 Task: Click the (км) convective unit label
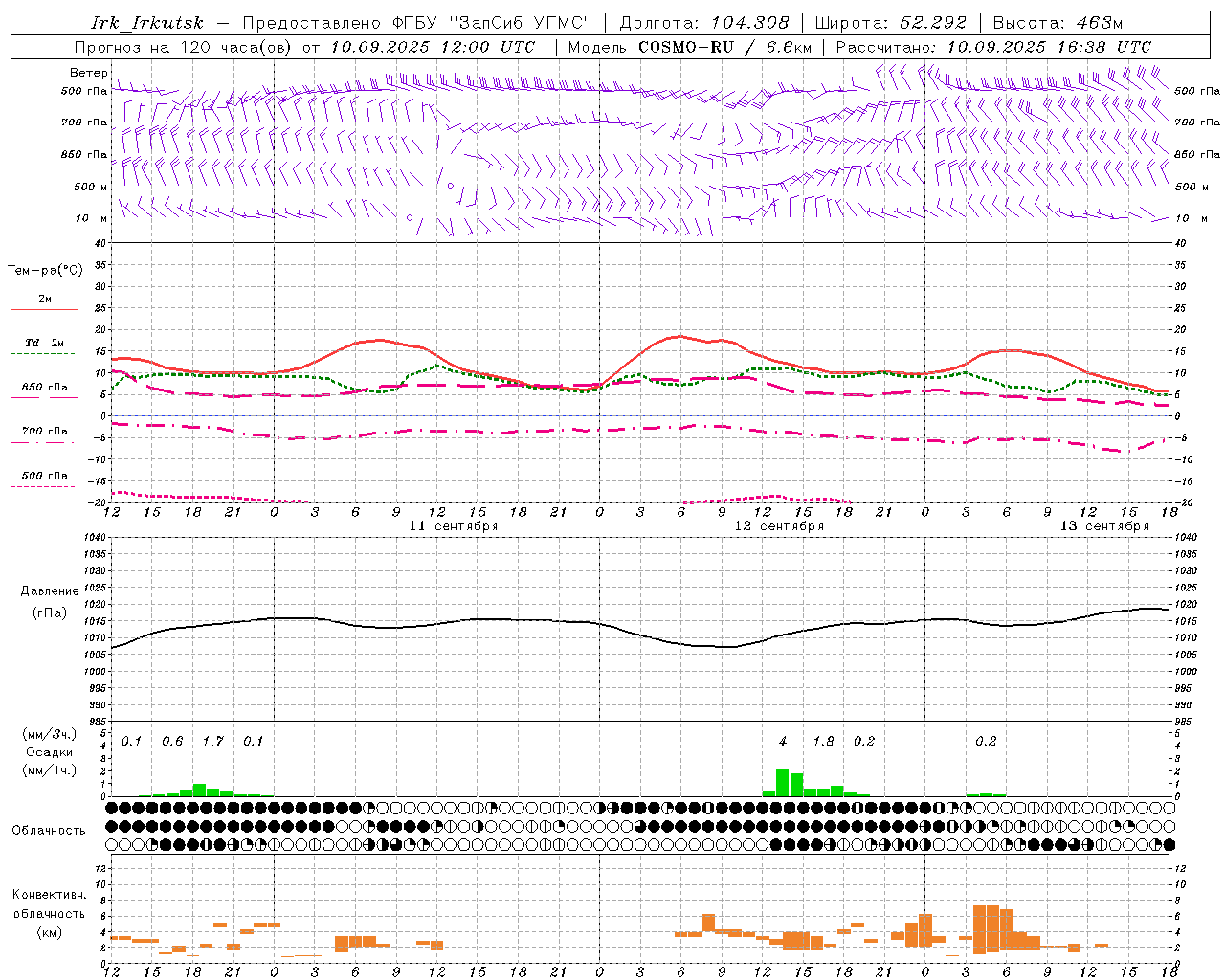pyautogui.click(x=50, y=931)
